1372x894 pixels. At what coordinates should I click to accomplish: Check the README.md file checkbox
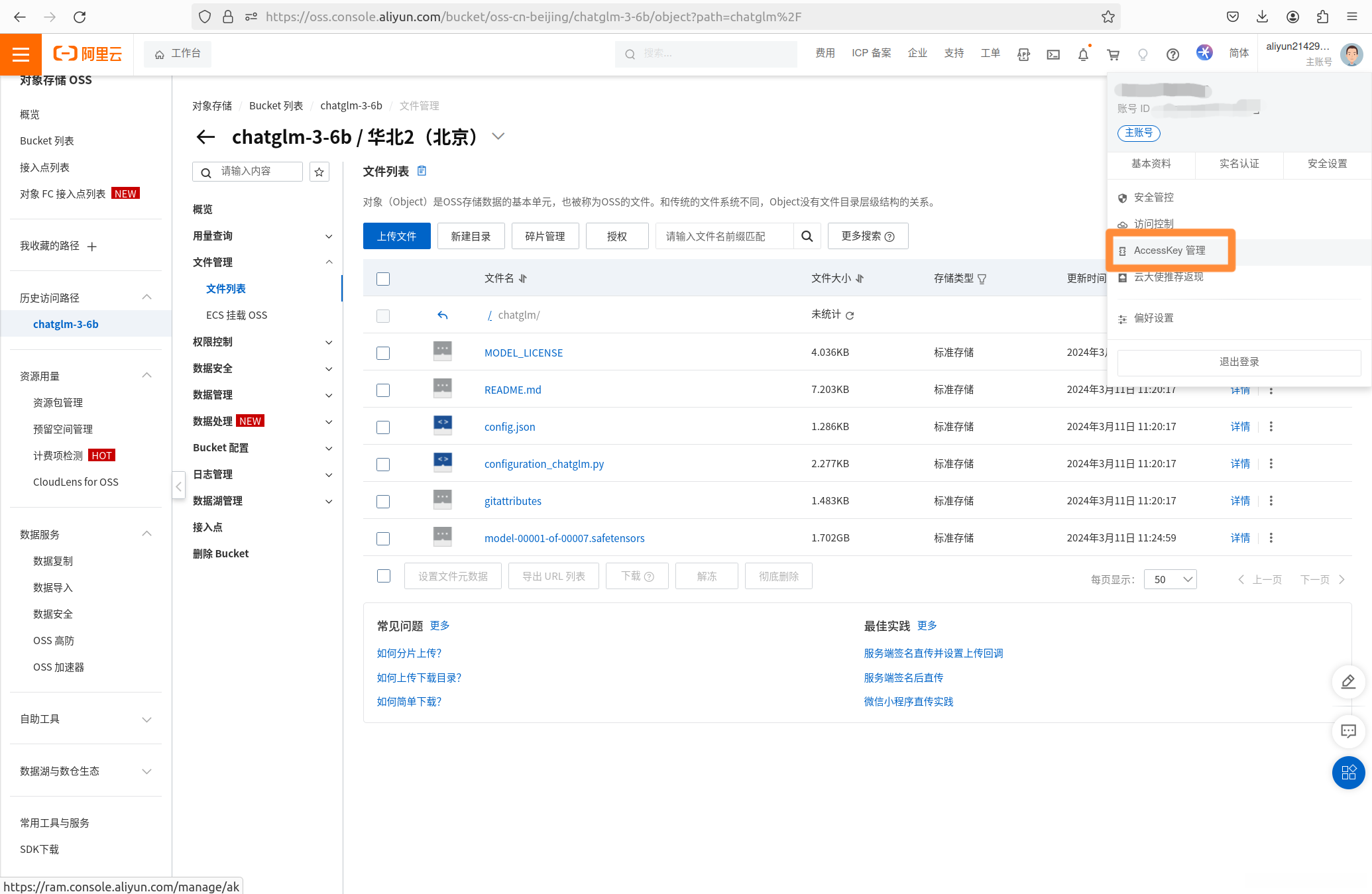coord(383,390)
